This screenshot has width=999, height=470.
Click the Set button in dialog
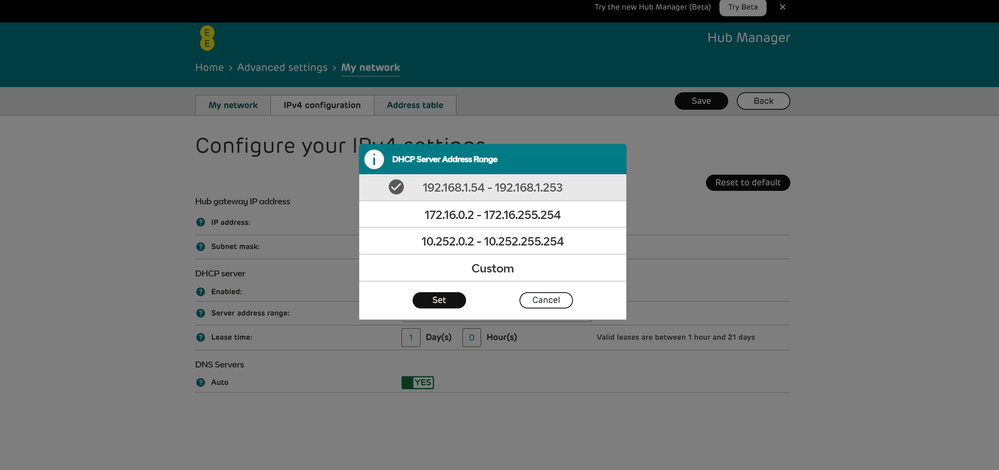coord(439,300)
